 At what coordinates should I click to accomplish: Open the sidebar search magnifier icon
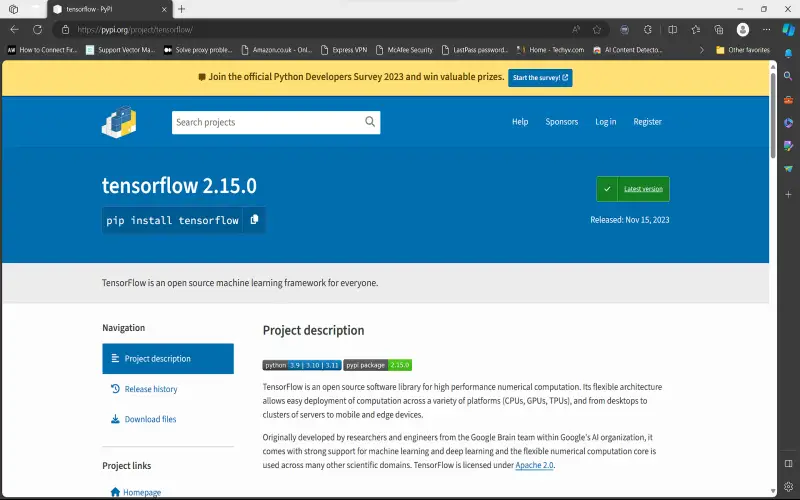click(x=788, y=76)
